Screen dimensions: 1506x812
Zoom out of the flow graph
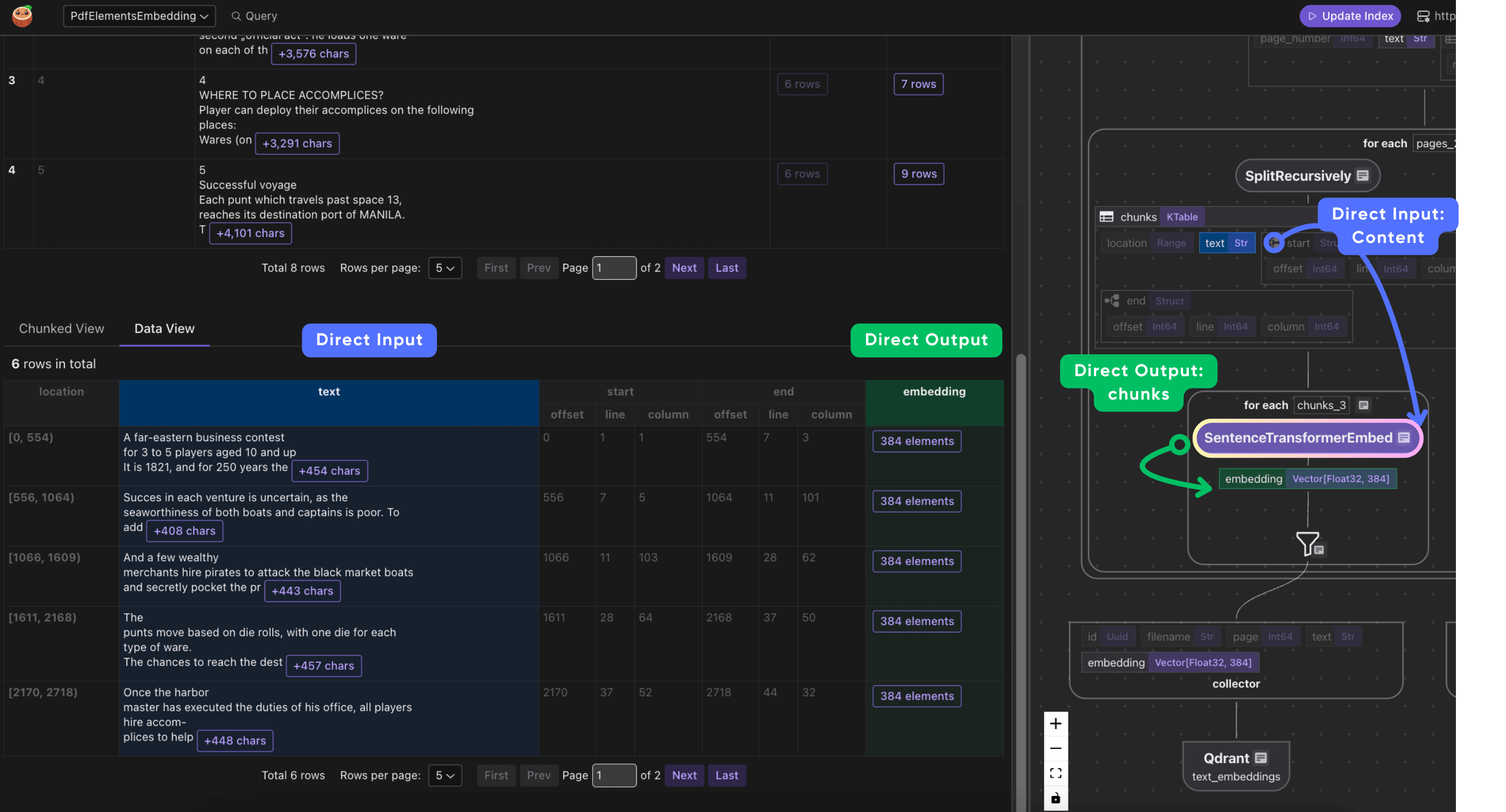[1055, 748]
